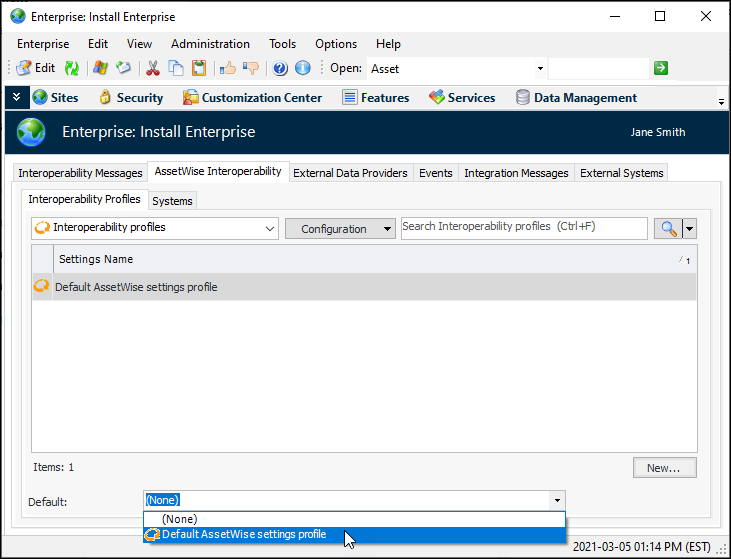This screenshot has width=731, height=559.
Task: Open Customization Center navigation item
Action: point(252,97)
